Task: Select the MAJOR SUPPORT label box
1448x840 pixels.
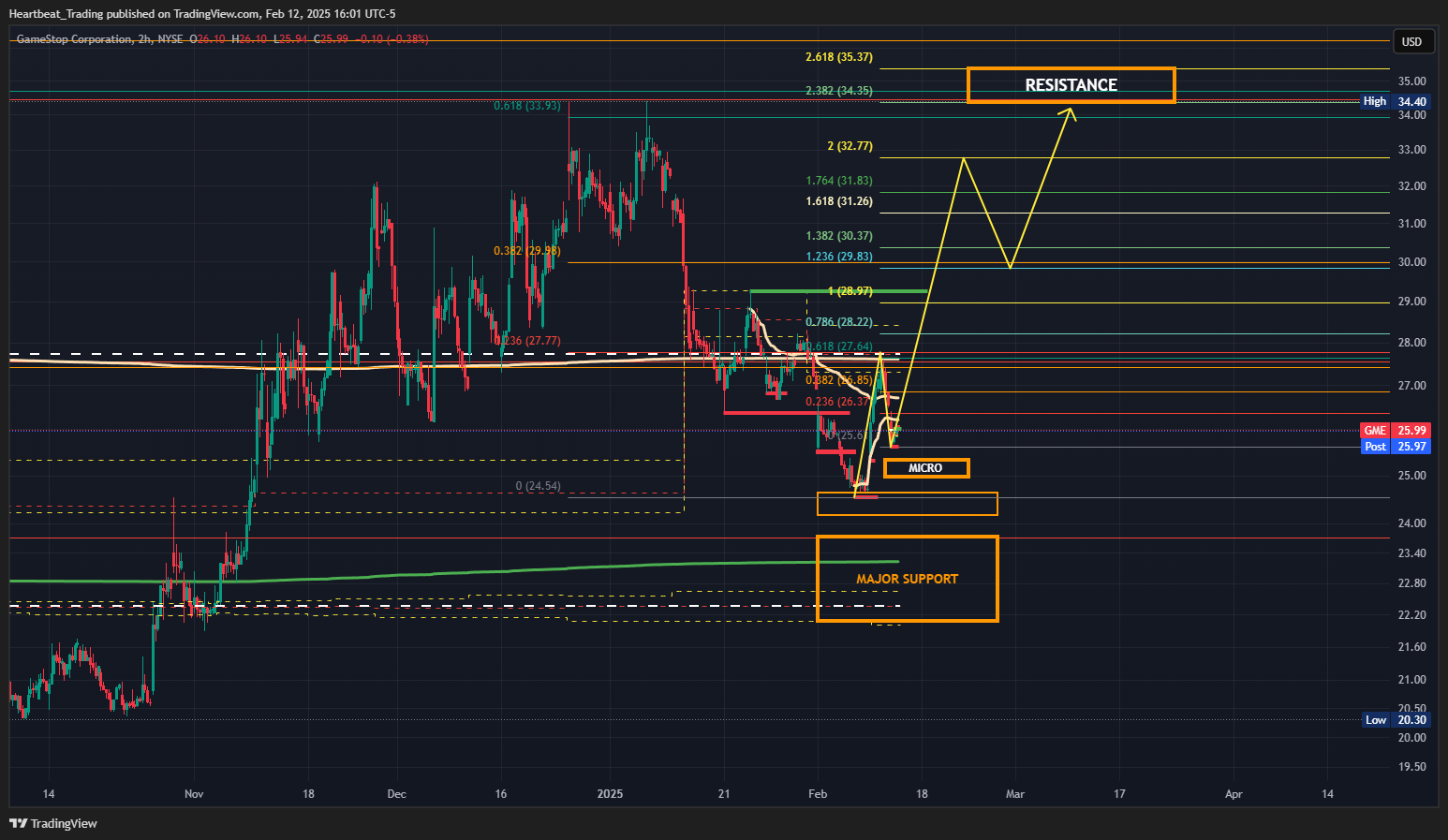Action: pyautogui.click(x=907, y=579)
